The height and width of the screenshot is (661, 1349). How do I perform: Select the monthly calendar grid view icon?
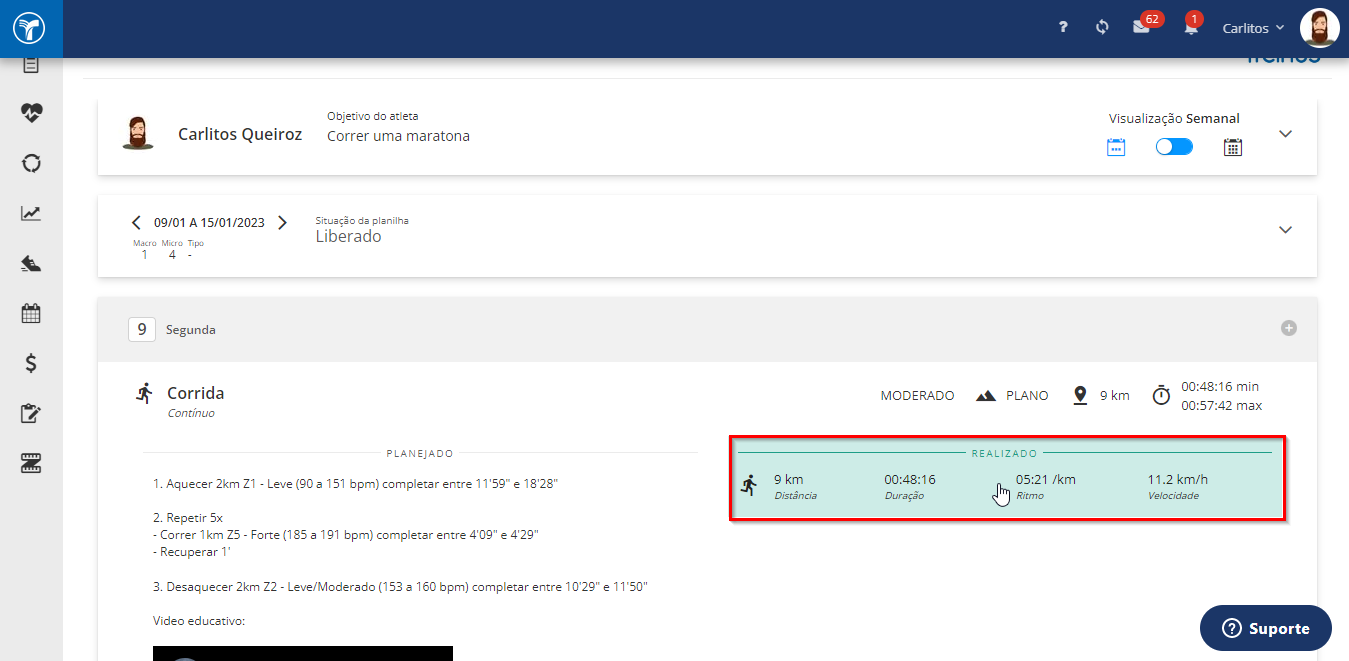[1233, 147]
